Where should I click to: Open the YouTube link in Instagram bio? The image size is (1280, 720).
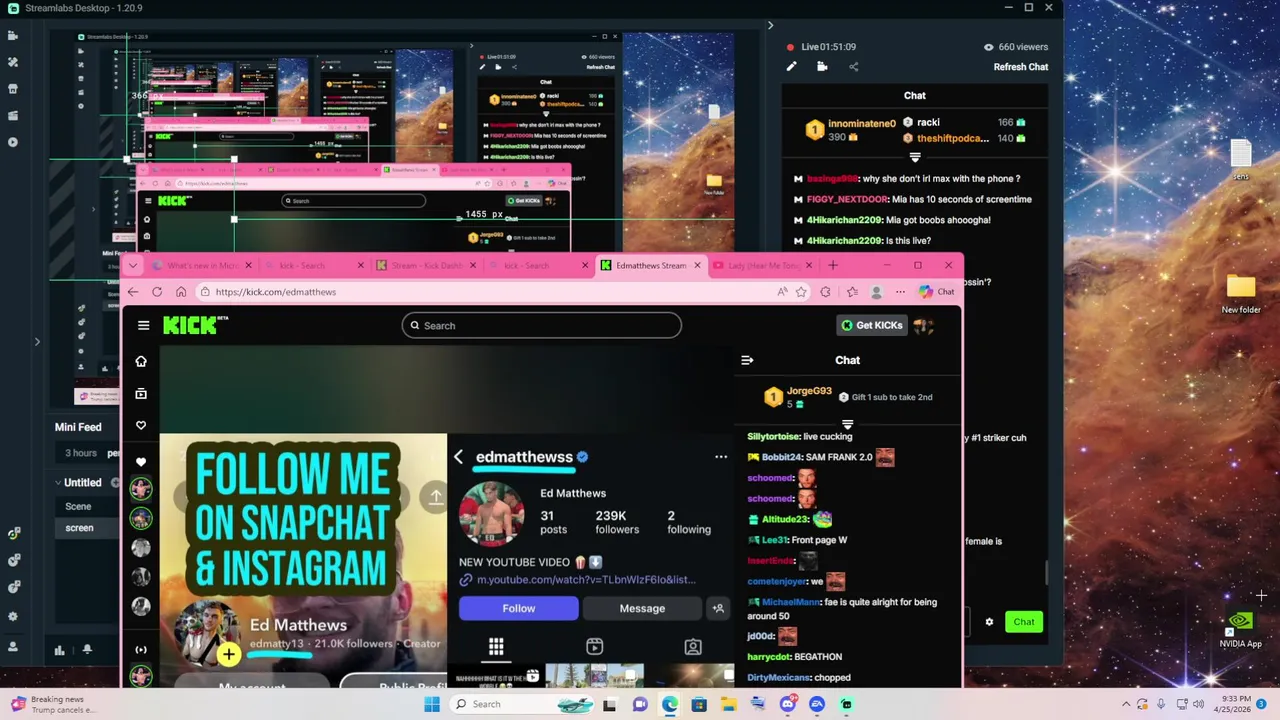585,580
